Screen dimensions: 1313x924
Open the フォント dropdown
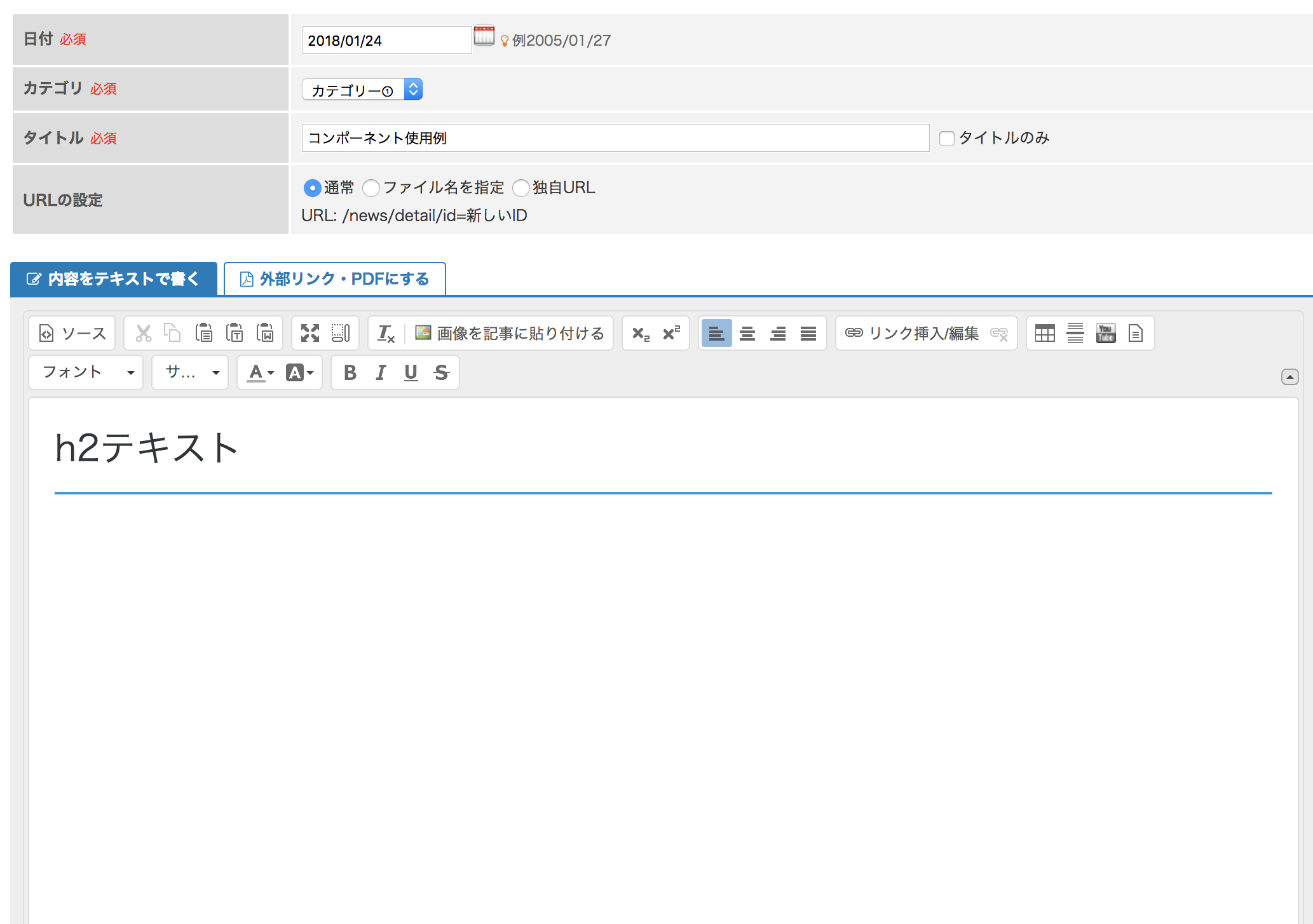pyautogui.click(x=86, y=372)
